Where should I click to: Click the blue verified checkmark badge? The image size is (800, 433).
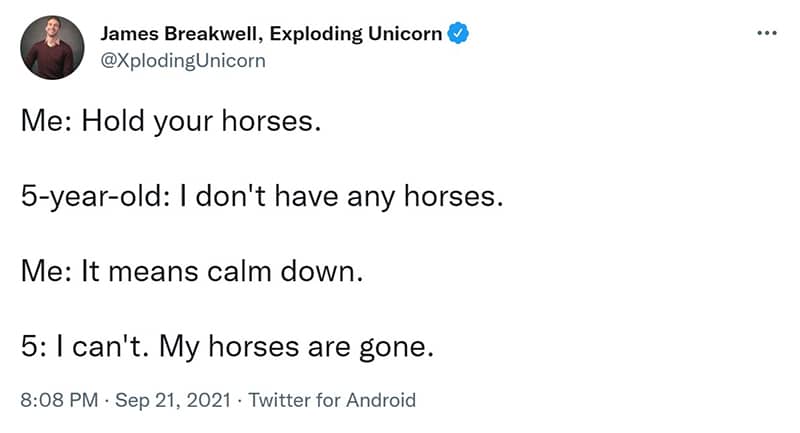tap(458, 33)
